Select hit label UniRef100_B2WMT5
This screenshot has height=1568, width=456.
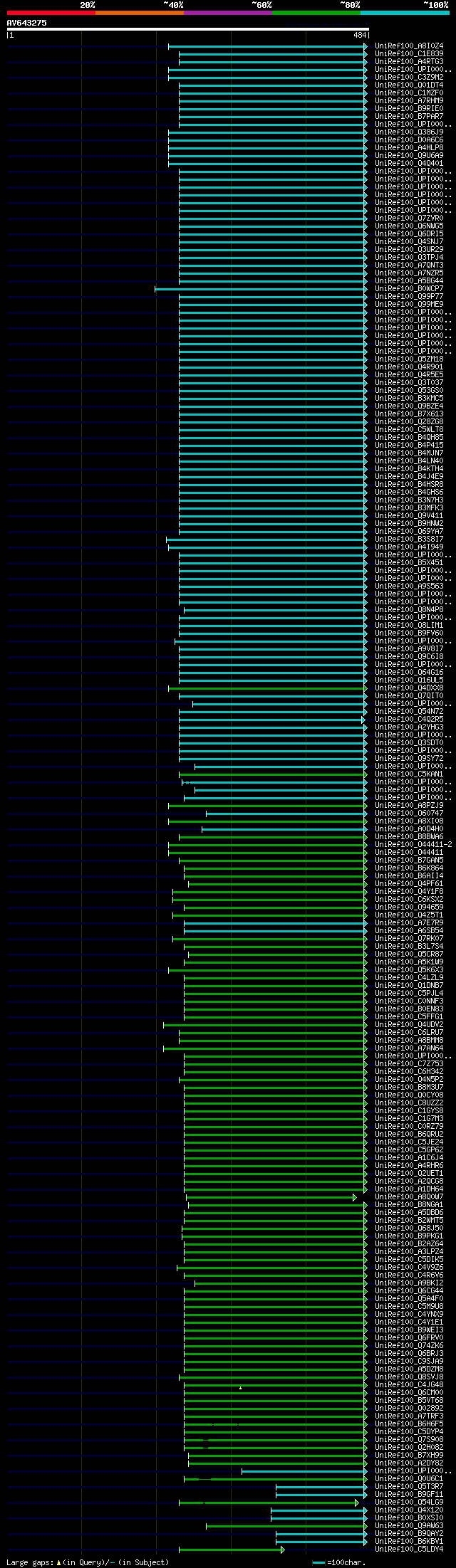409,1220
